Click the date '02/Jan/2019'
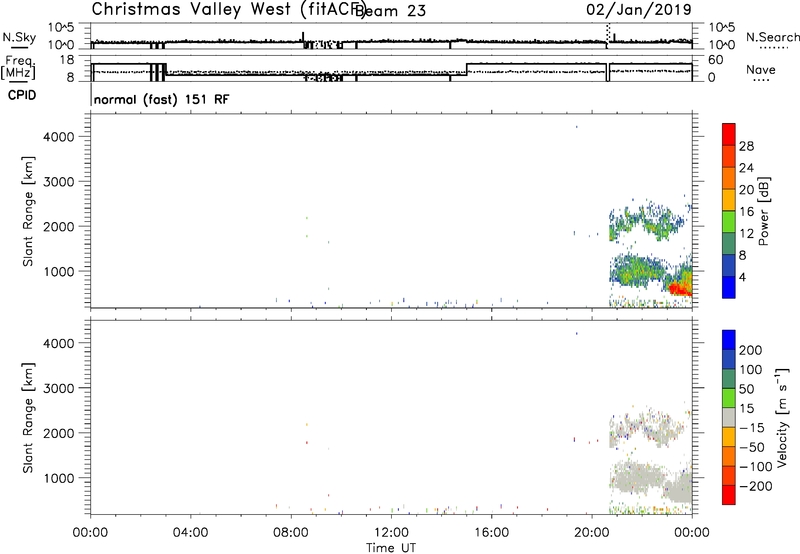The width and height of the screenshot is (800, 554). click(639, 10)
